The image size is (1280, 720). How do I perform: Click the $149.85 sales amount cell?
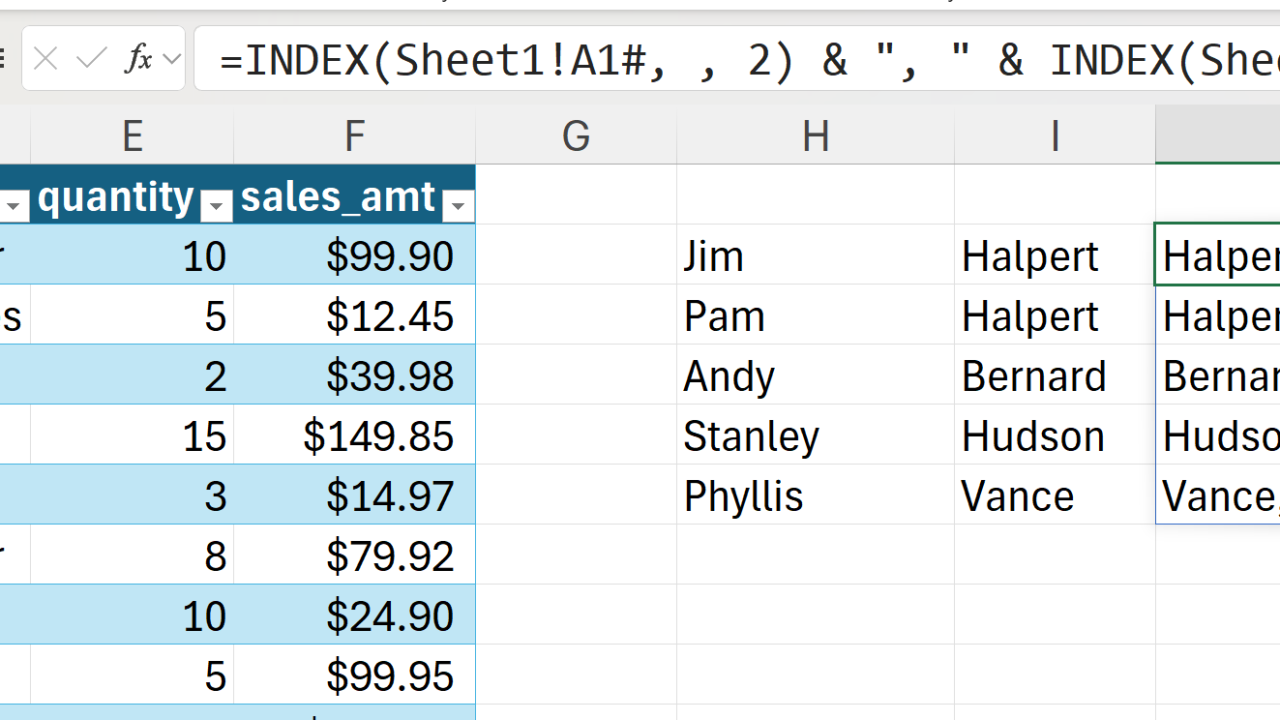pyautogui.click(x=354, y=436)
